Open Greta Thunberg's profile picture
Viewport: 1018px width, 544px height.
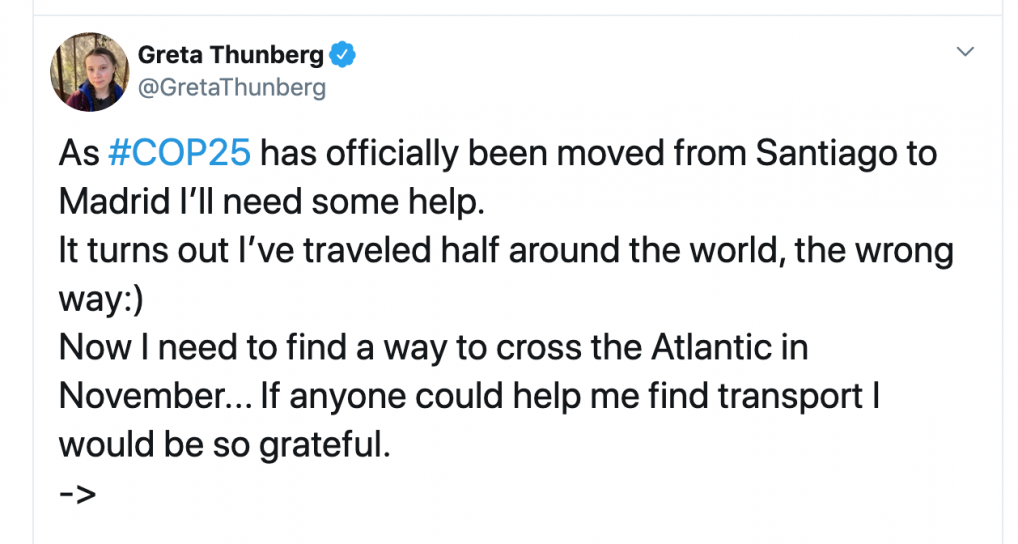click(90, 71)
